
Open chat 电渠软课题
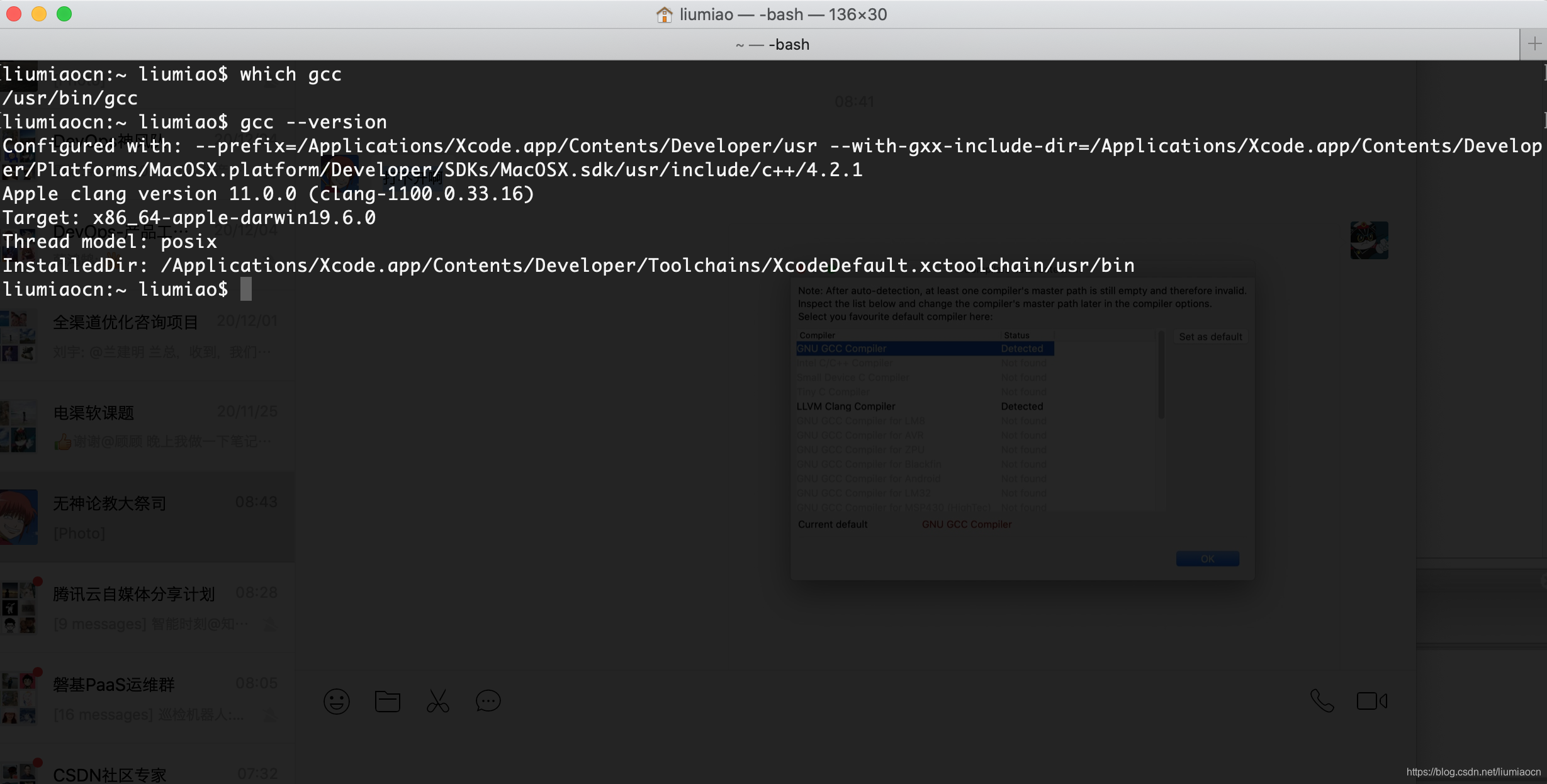(147, 427)
